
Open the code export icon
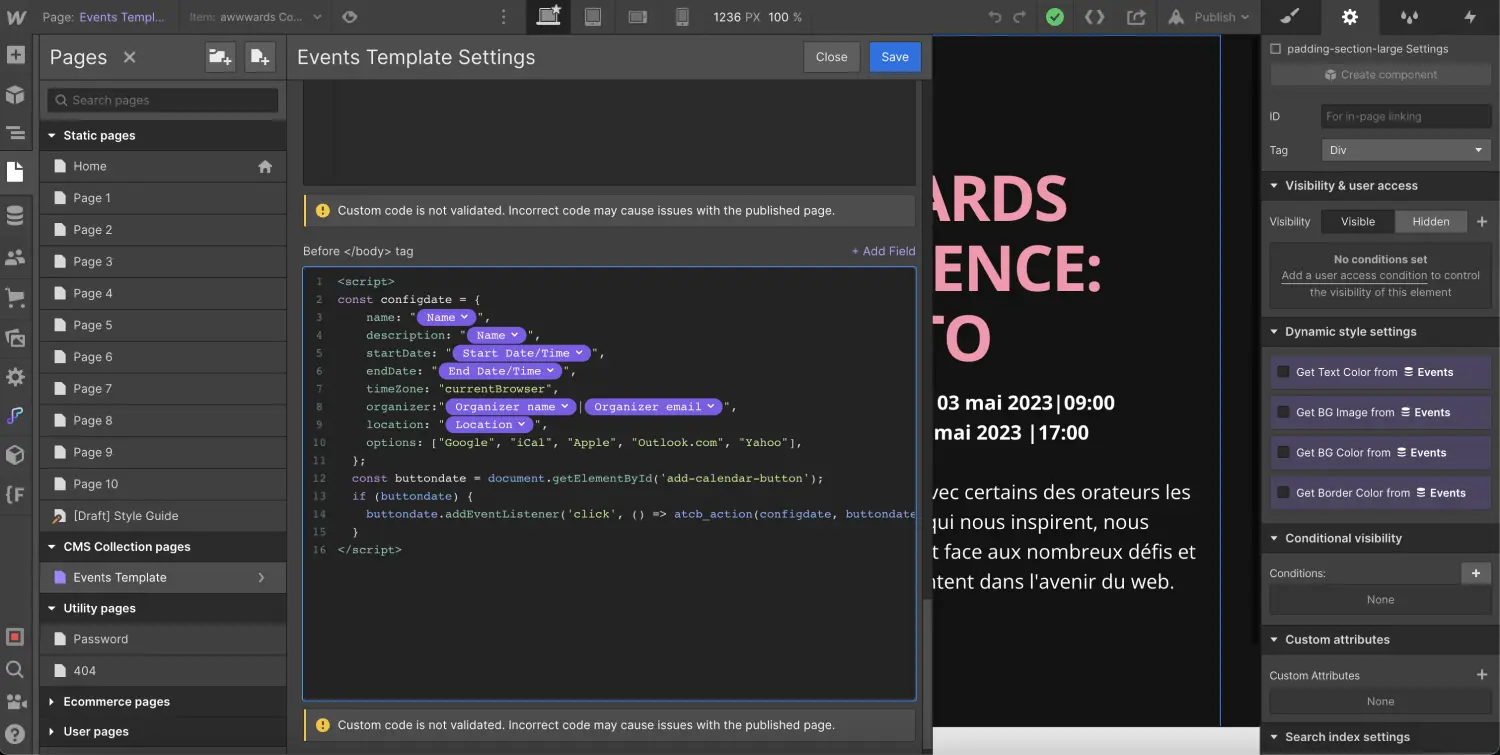pos(1095,17)
